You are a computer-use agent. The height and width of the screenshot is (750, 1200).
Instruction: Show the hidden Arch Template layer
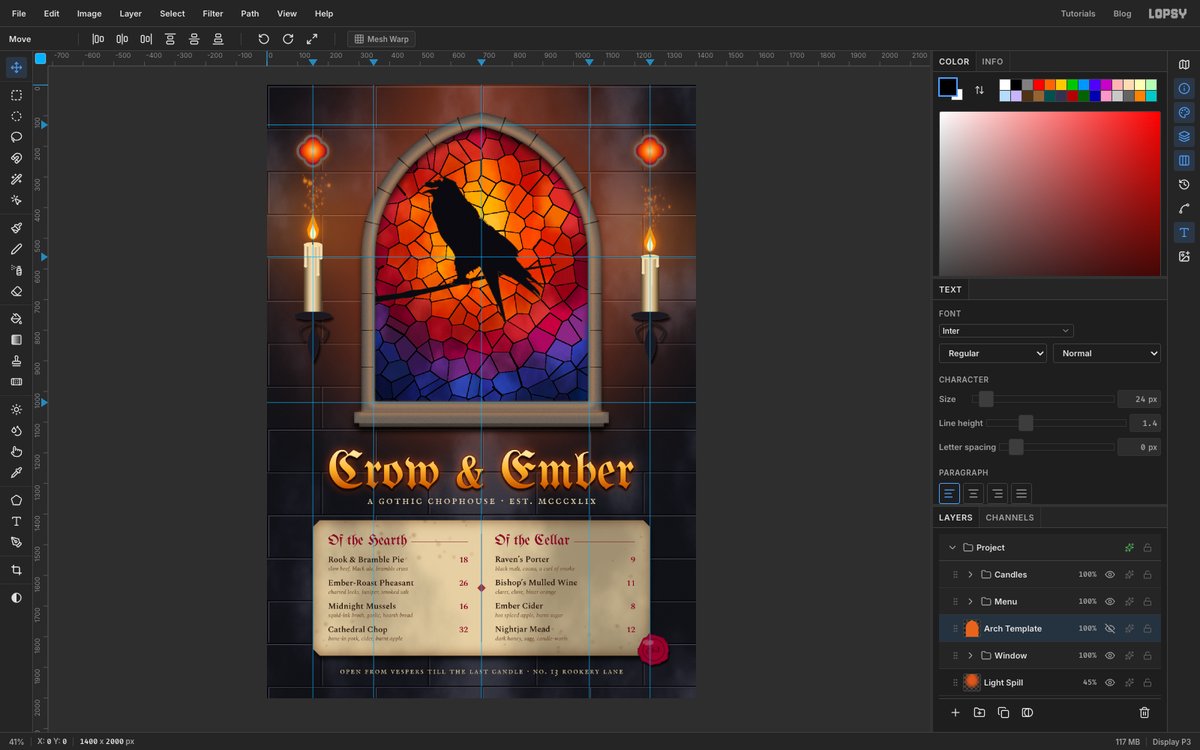pos(1109,629)
